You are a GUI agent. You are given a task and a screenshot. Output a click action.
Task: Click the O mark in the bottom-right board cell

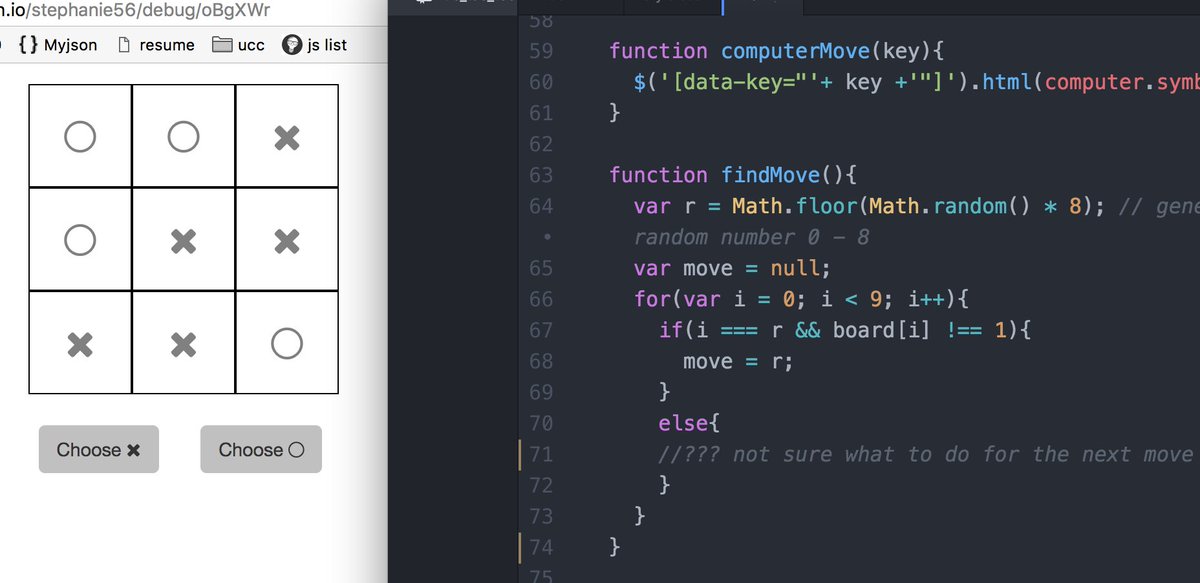coord(287,342)
